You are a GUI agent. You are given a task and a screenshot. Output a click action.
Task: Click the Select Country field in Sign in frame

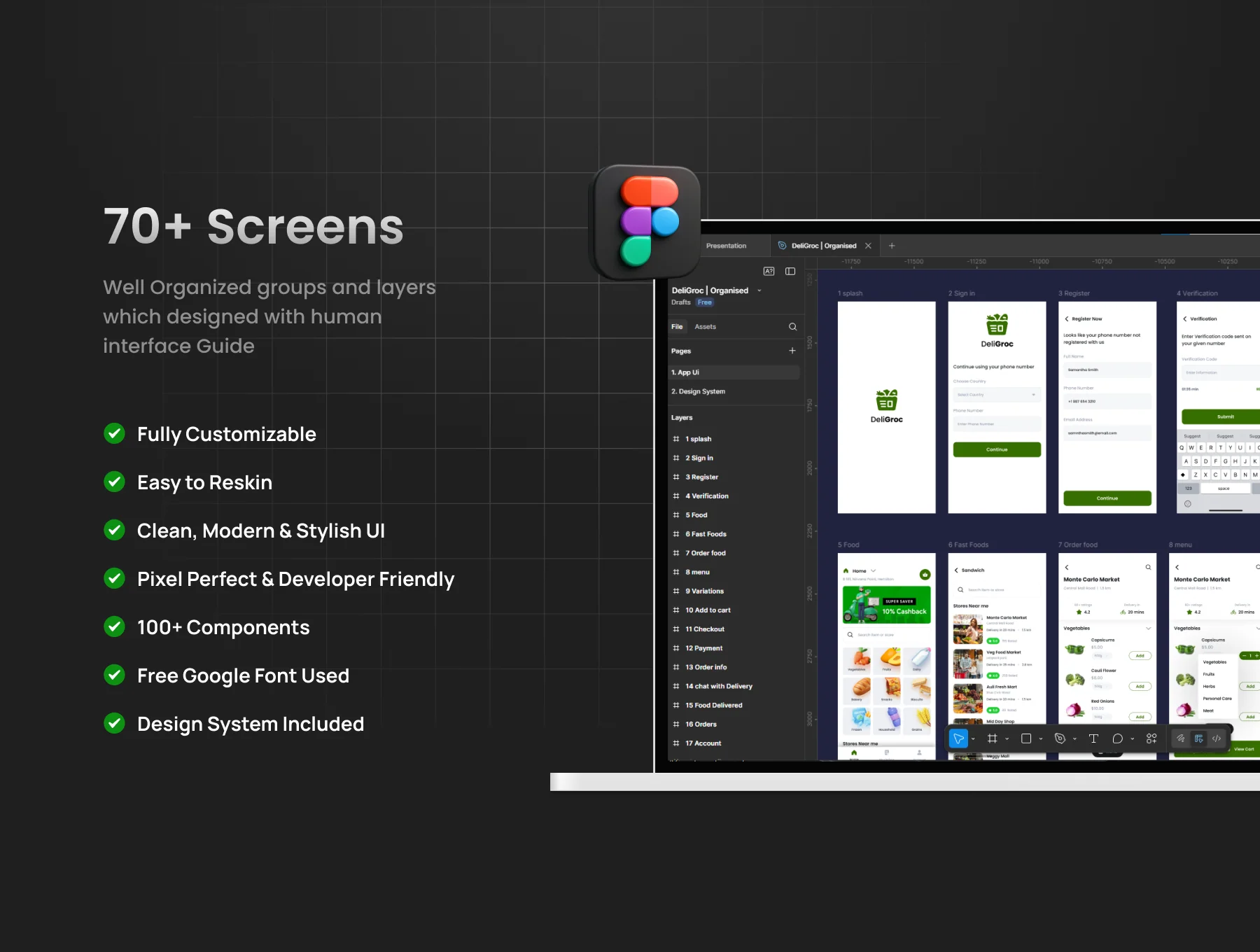997,395
